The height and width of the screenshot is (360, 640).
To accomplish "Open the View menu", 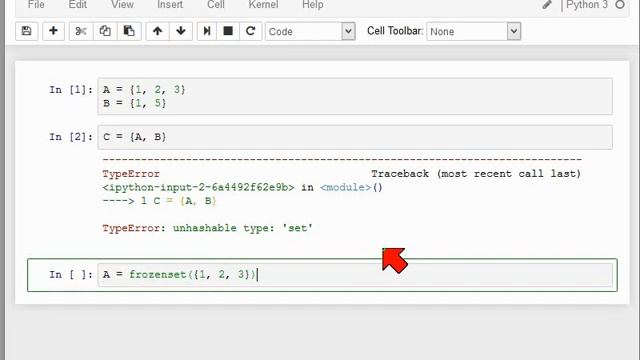I will (x=122, y=5).
